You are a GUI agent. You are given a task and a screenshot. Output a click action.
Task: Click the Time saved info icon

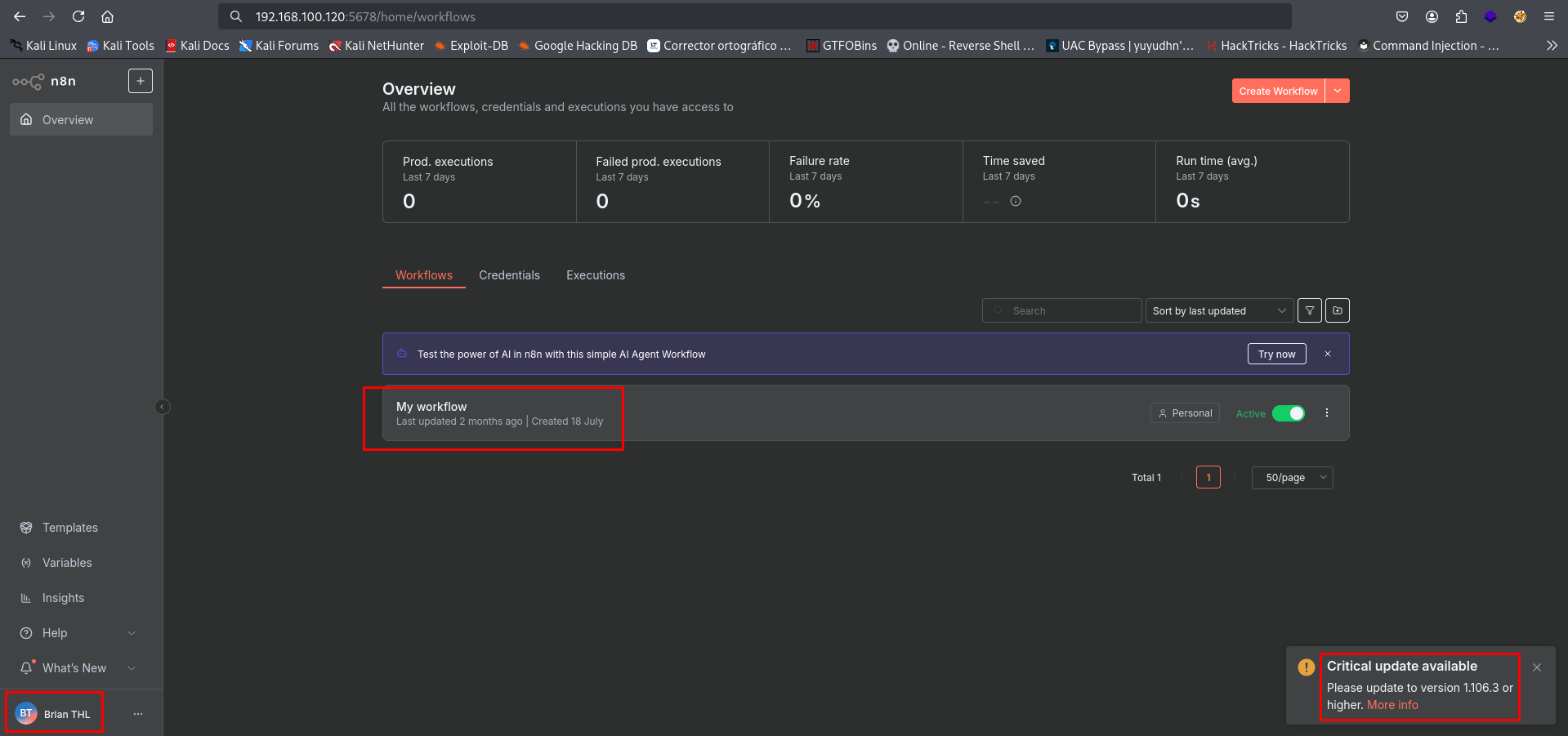point(1016,201)
